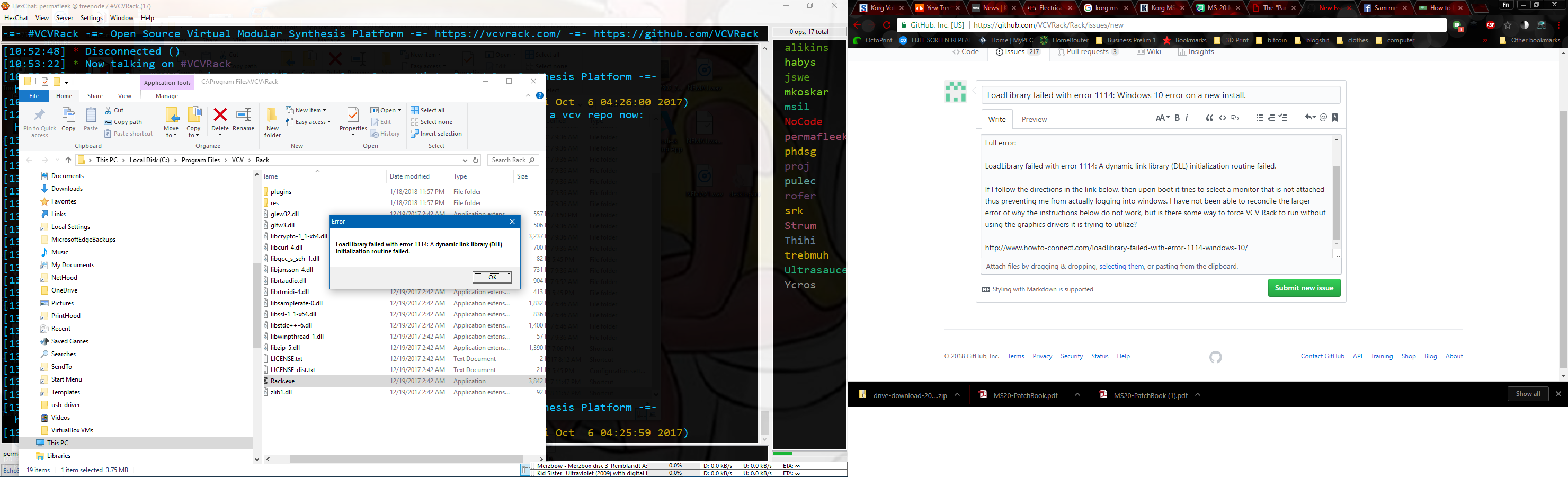Click Show all downloads button
The height and width of the screenshot is (477, 1568).
(1528, 394)
